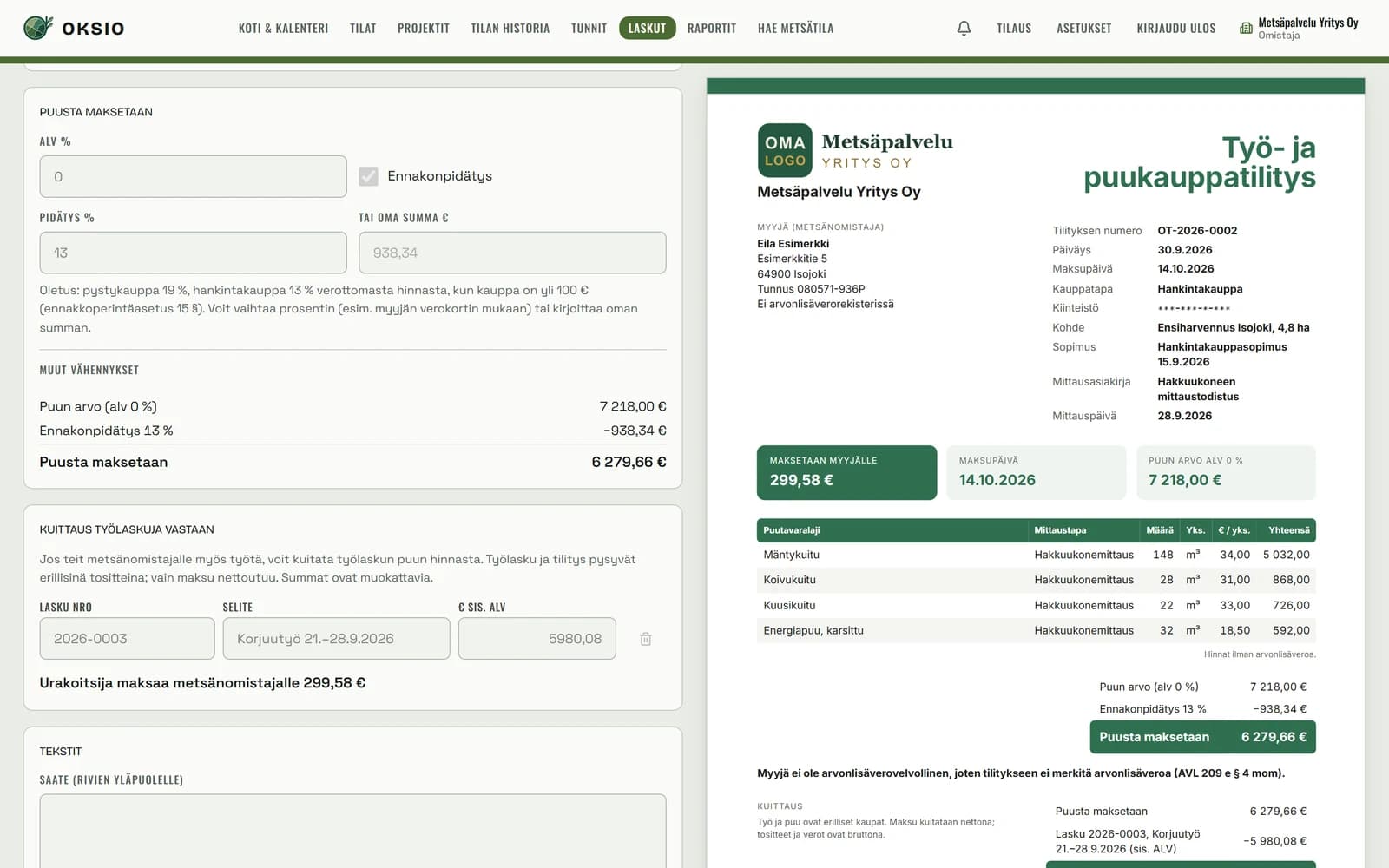Select the Kuusikuitu row
The height and width of the screenshot is (868, 1389).
click(1037, 605)
